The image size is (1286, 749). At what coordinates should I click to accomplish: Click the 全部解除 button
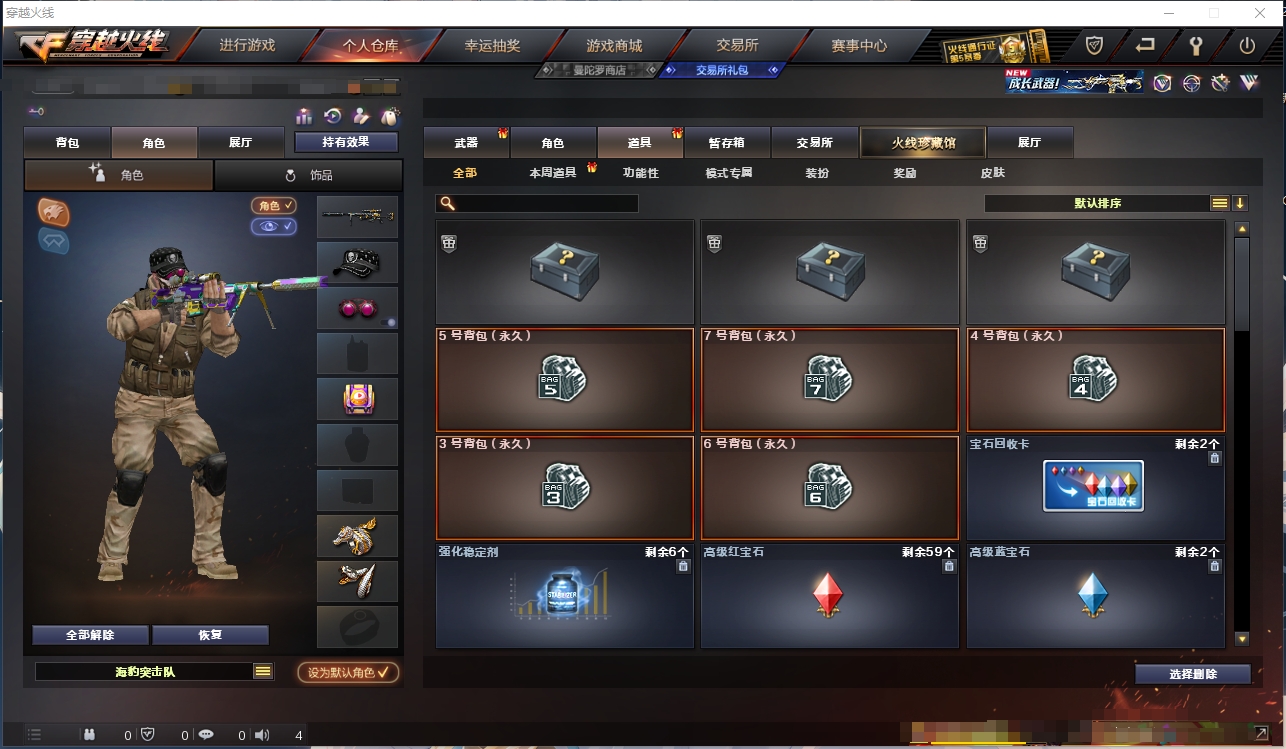(x=90, y=635)
